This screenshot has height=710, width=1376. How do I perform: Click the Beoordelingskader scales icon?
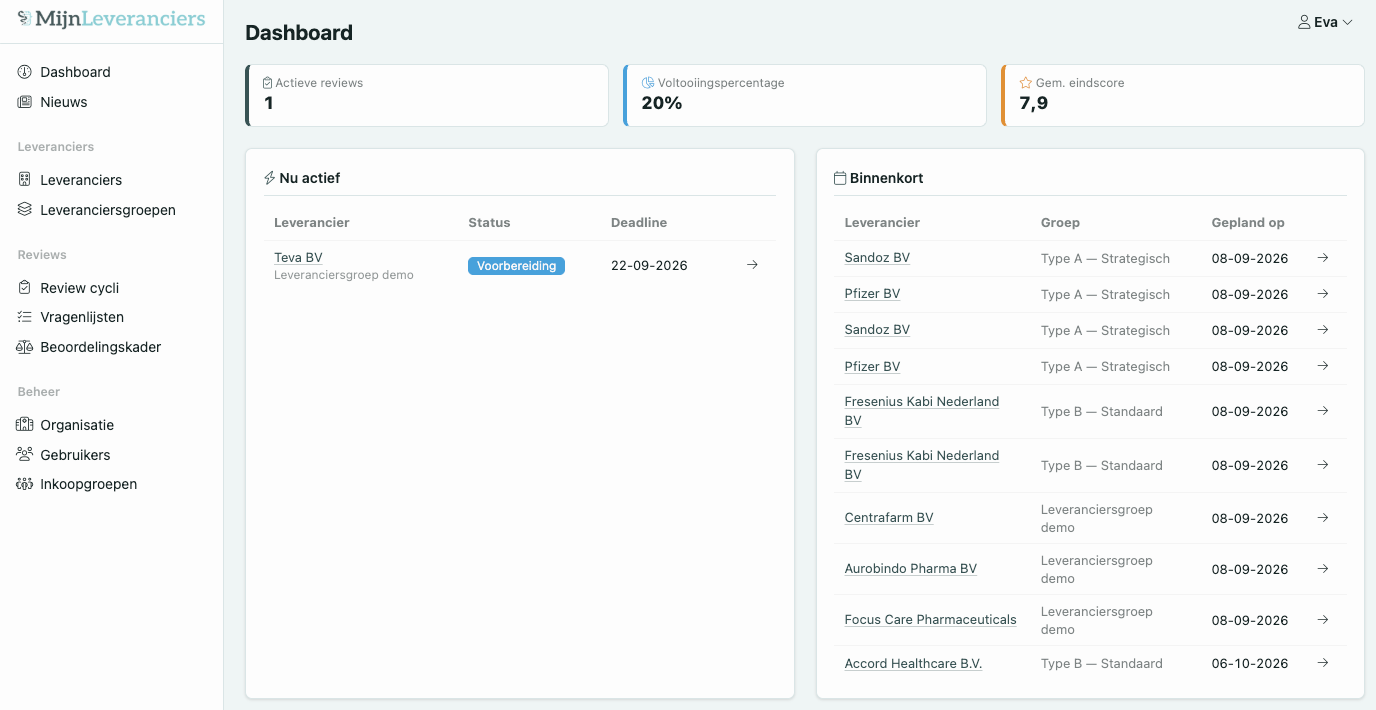[x=25, y=347]
